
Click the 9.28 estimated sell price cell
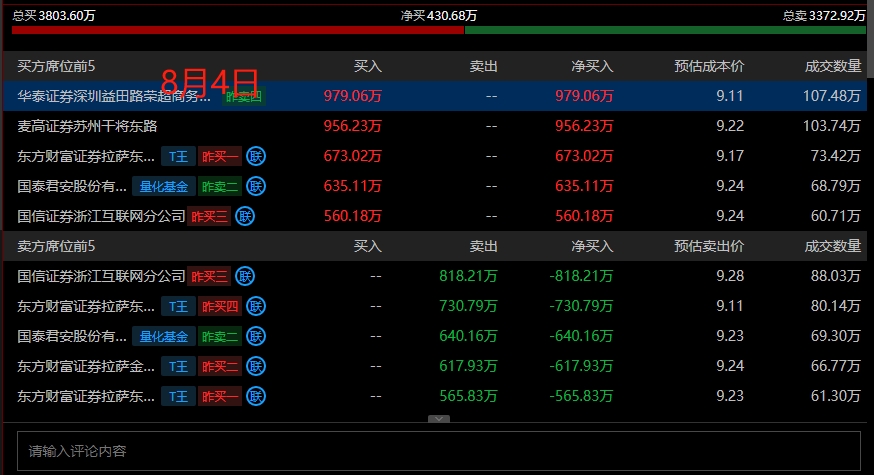[x=730, y=276]
